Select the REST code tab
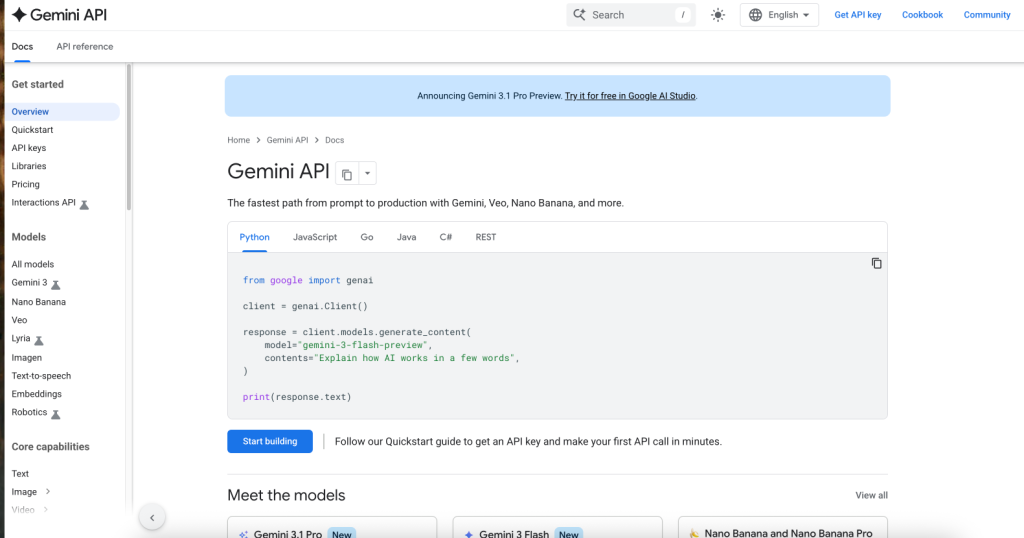Viewport: 1024px width, 538px height. point(486,237)
